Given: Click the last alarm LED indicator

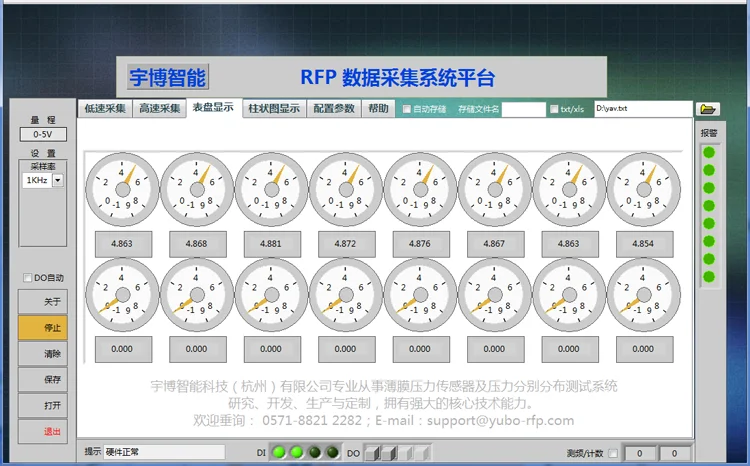Looking at the screenshot, I should coord(709,277).
